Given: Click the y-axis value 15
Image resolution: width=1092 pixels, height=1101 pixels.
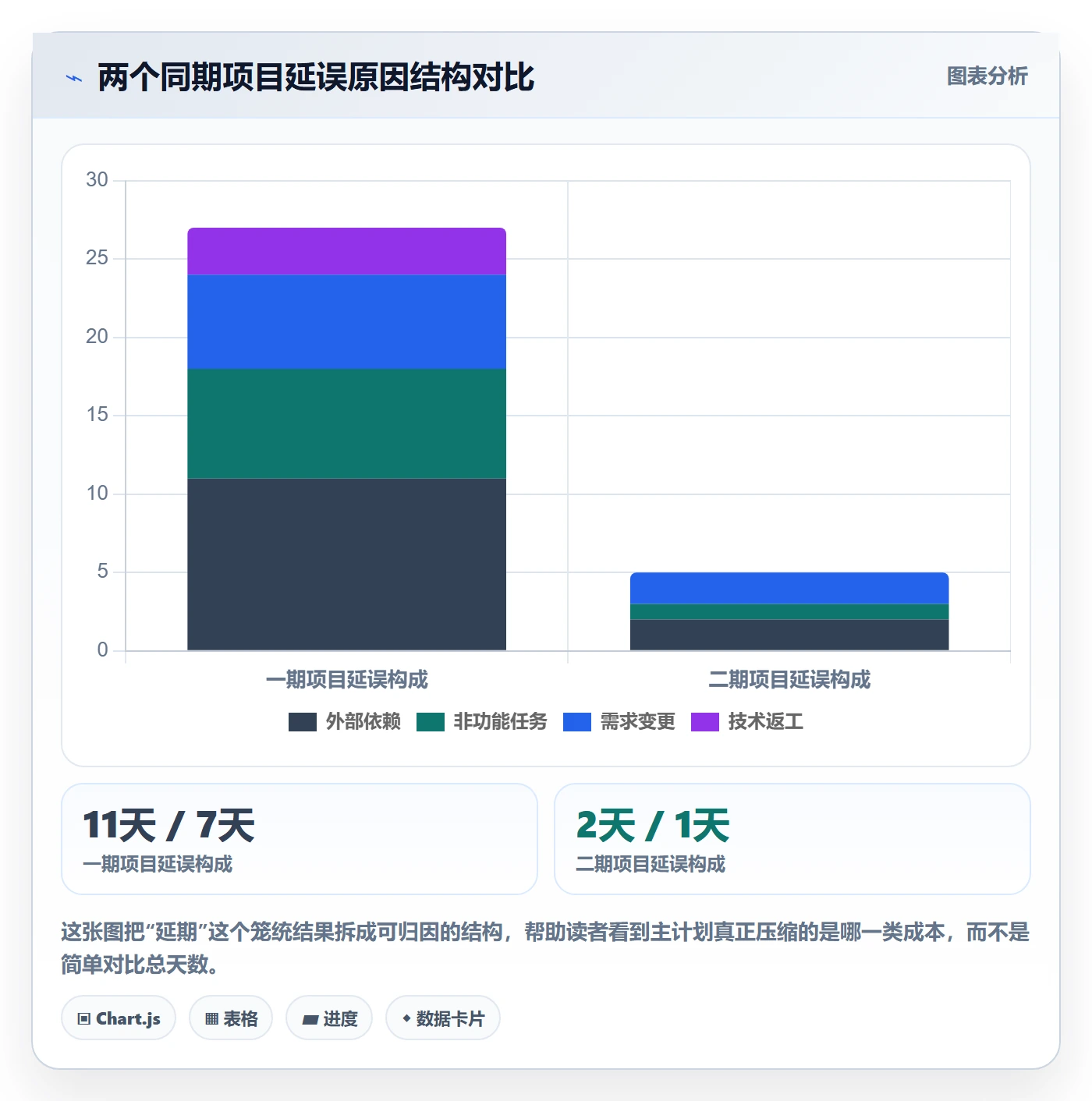Looking at the screenshot, I should coord(97,415).
